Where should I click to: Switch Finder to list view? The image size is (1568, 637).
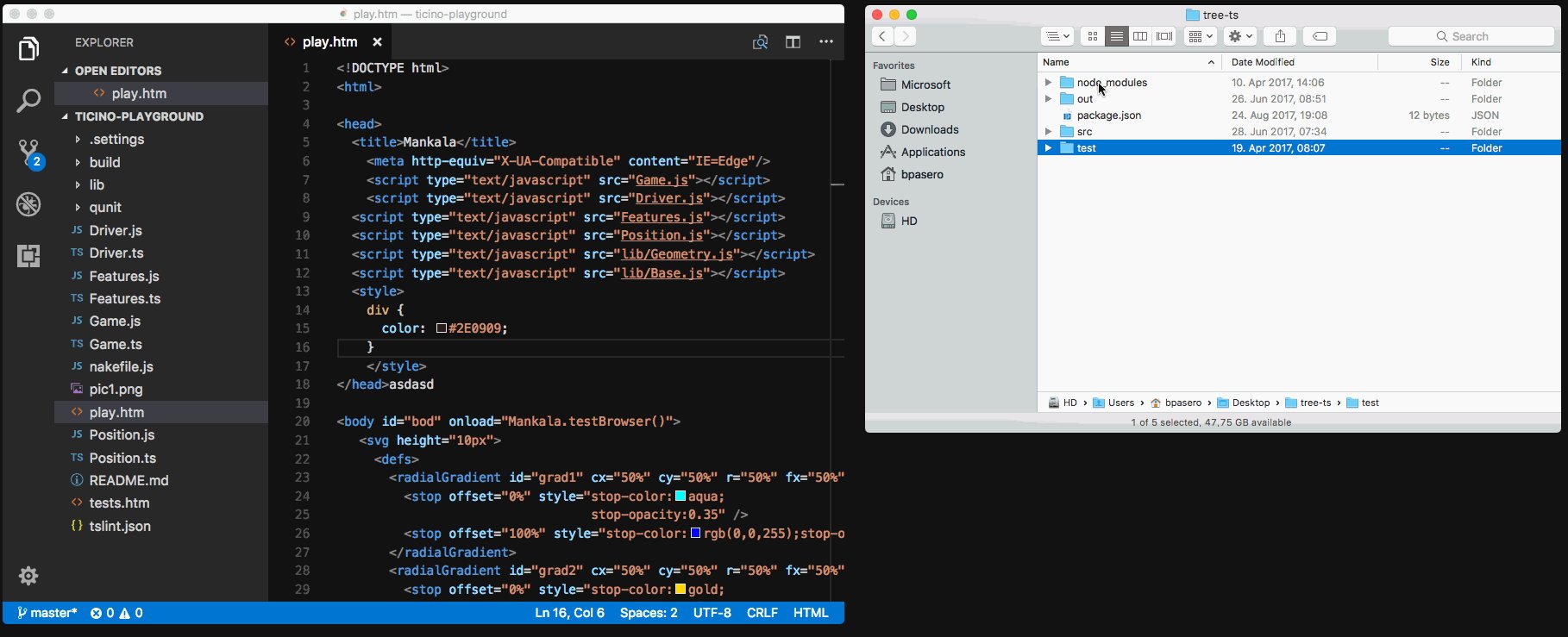click(x=1117, y=36)
